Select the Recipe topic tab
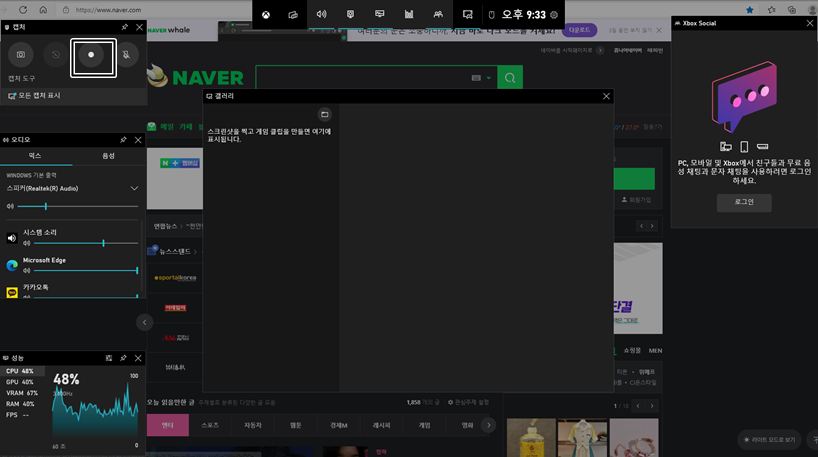The width and height of the screenshot is (818, 457). 381,426
